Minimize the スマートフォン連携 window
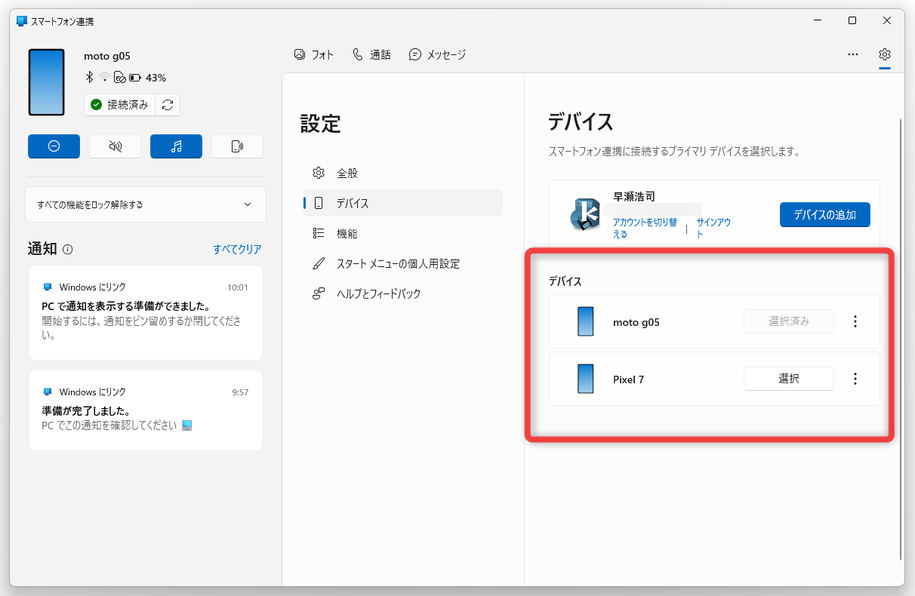This screenshot has height=596, width=915. coord(818,20)
